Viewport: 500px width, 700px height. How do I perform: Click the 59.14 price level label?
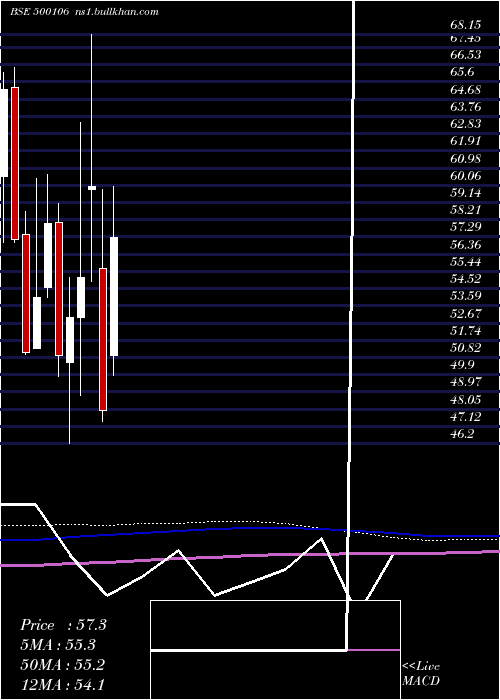[466, 193]
